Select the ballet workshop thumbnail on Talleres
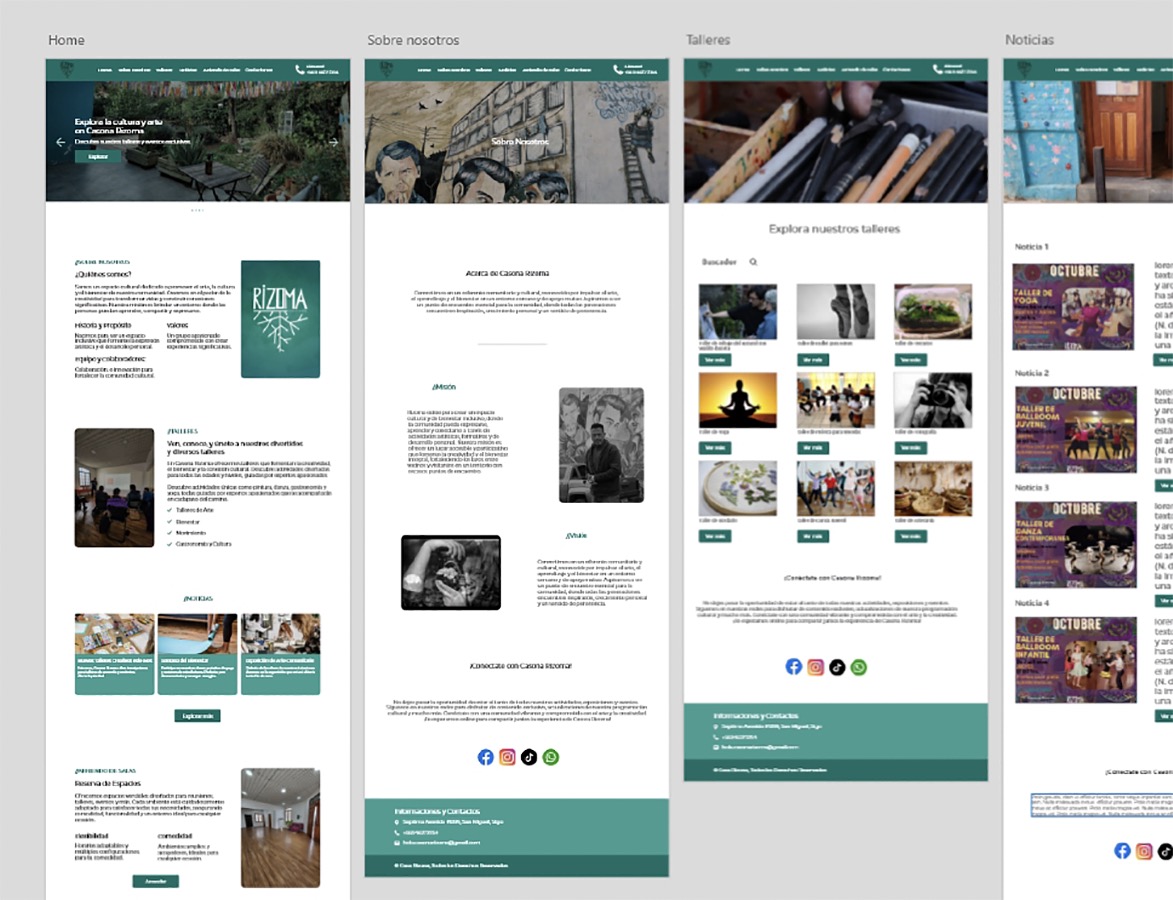Image resolution: width=1173 pixels, height=900 pixels. [x=836, y=312]
